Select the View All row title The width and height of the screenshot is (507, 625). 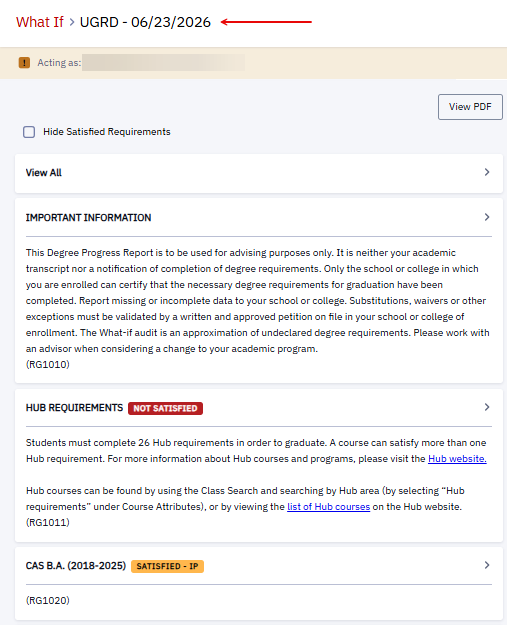click(44, 173)
